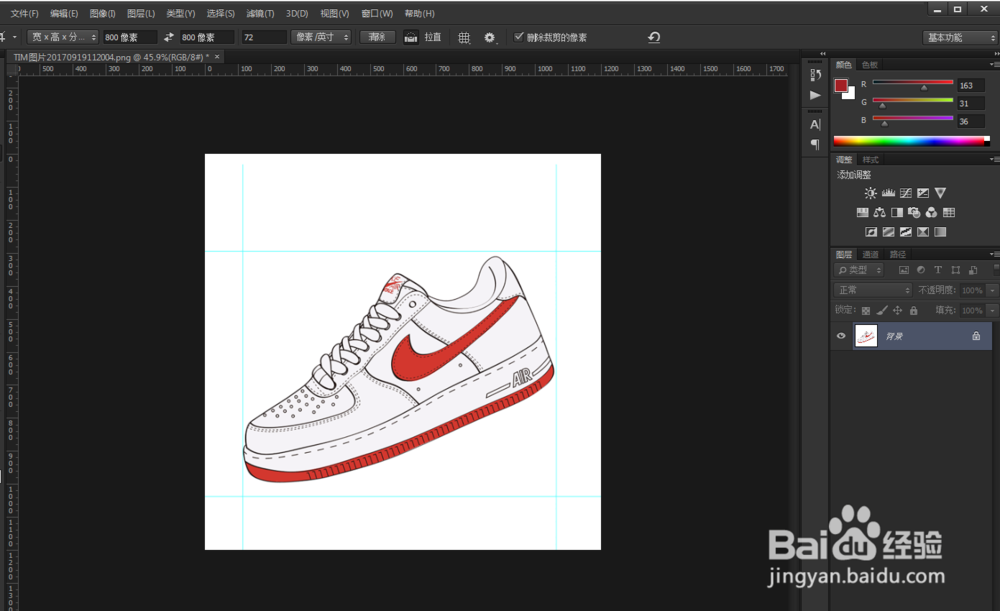Click the 清除 button in options bar
1000x611 pixels.
tap(377, 37)
